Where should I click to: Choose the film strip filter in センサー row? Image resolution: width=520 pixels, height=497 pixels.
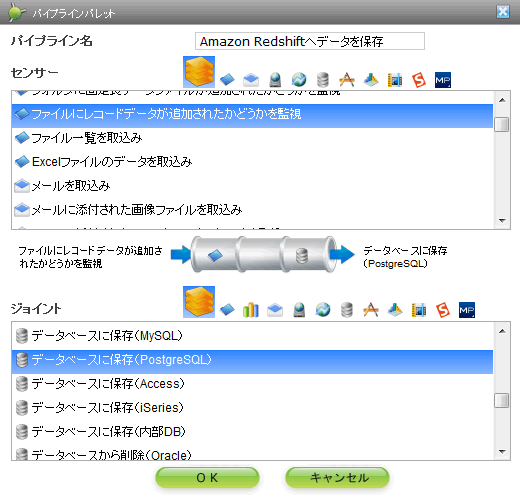(395, 80)
